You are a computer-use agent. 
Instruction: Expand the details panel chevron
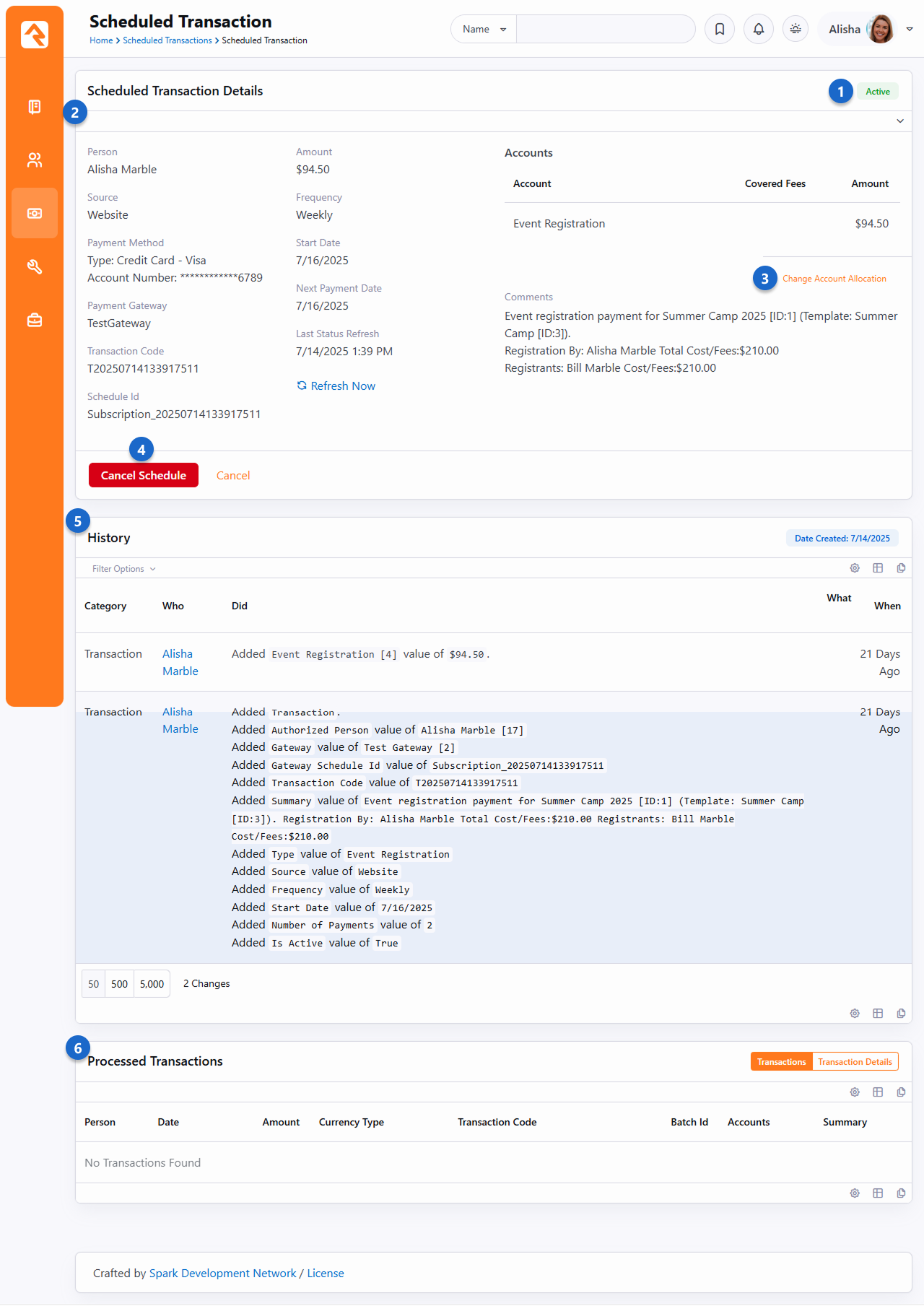point(900,121)
